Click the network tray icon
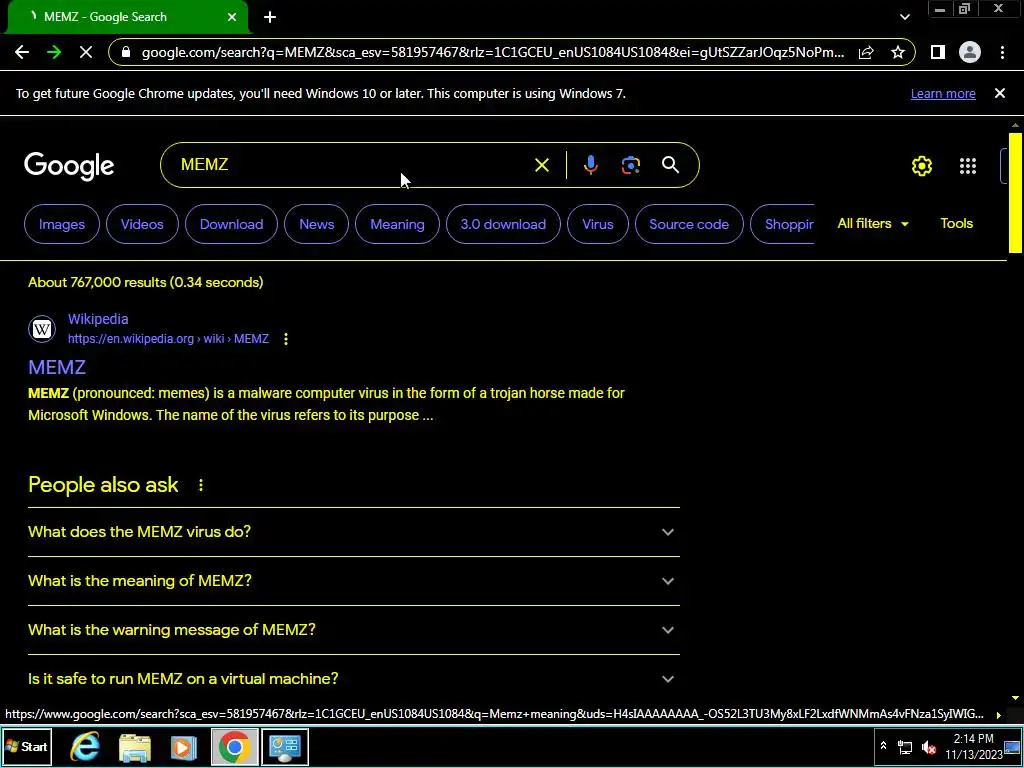This screenshot has height=768, width=1024. pos(905,747)
